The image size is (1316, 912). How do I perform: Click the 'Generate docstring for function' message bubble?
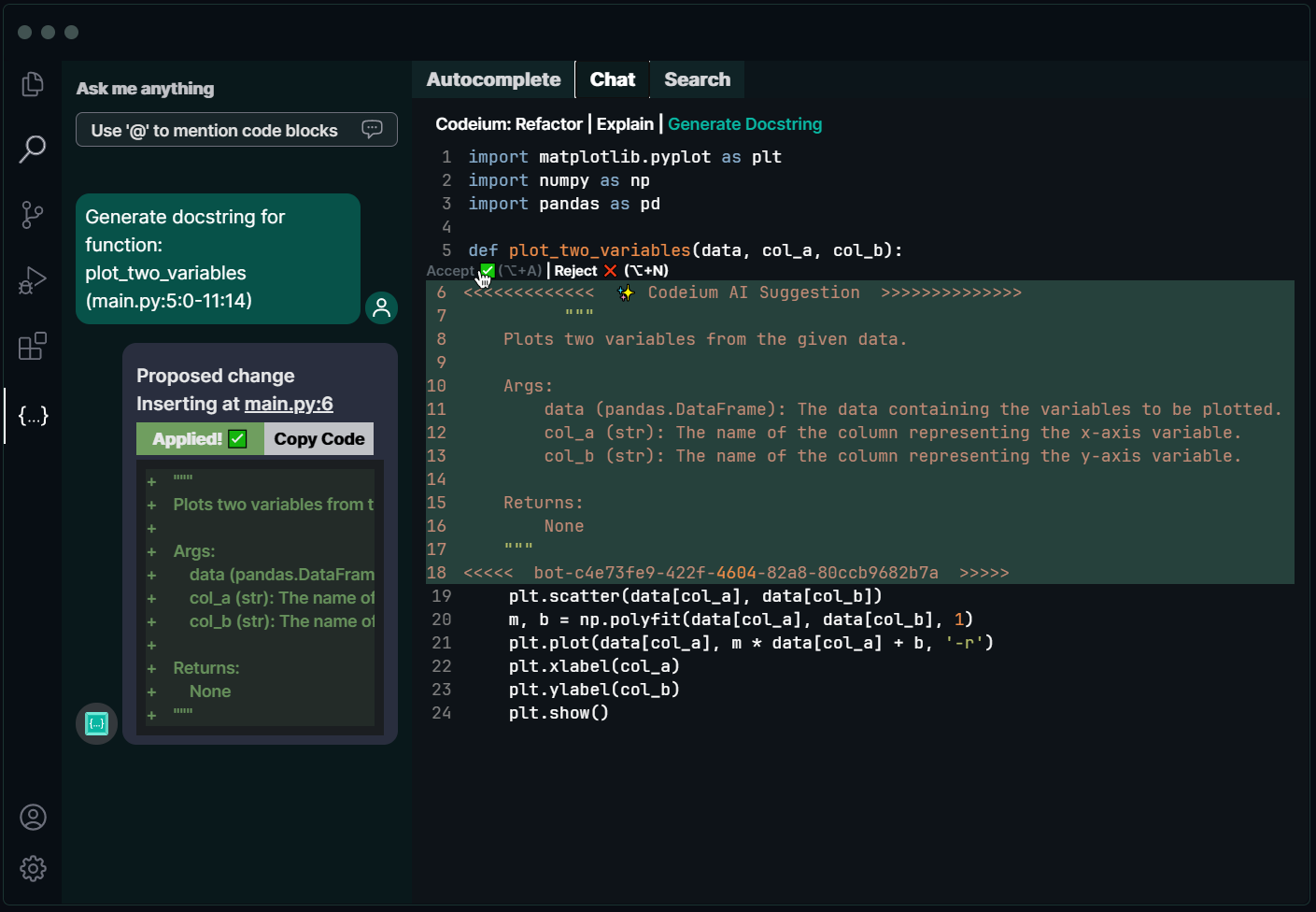[218, 259]
